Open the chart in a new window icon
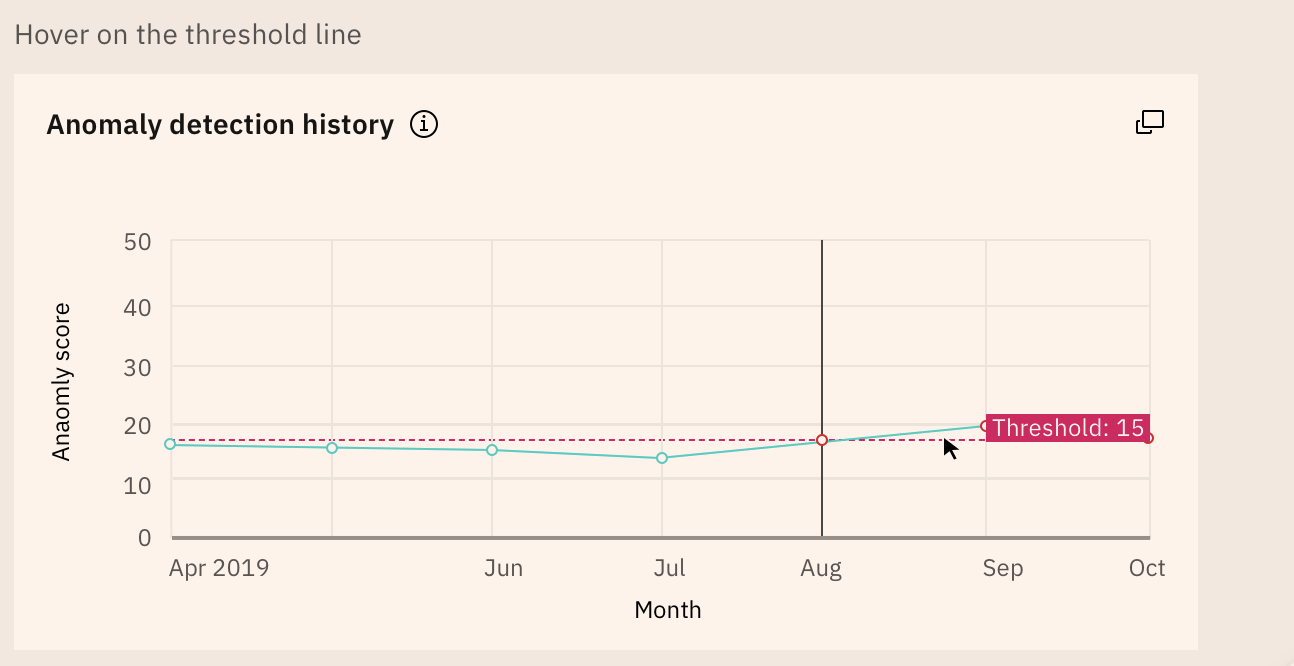The width and height of the screenshot is (1294, 666). coord(1149,121)
